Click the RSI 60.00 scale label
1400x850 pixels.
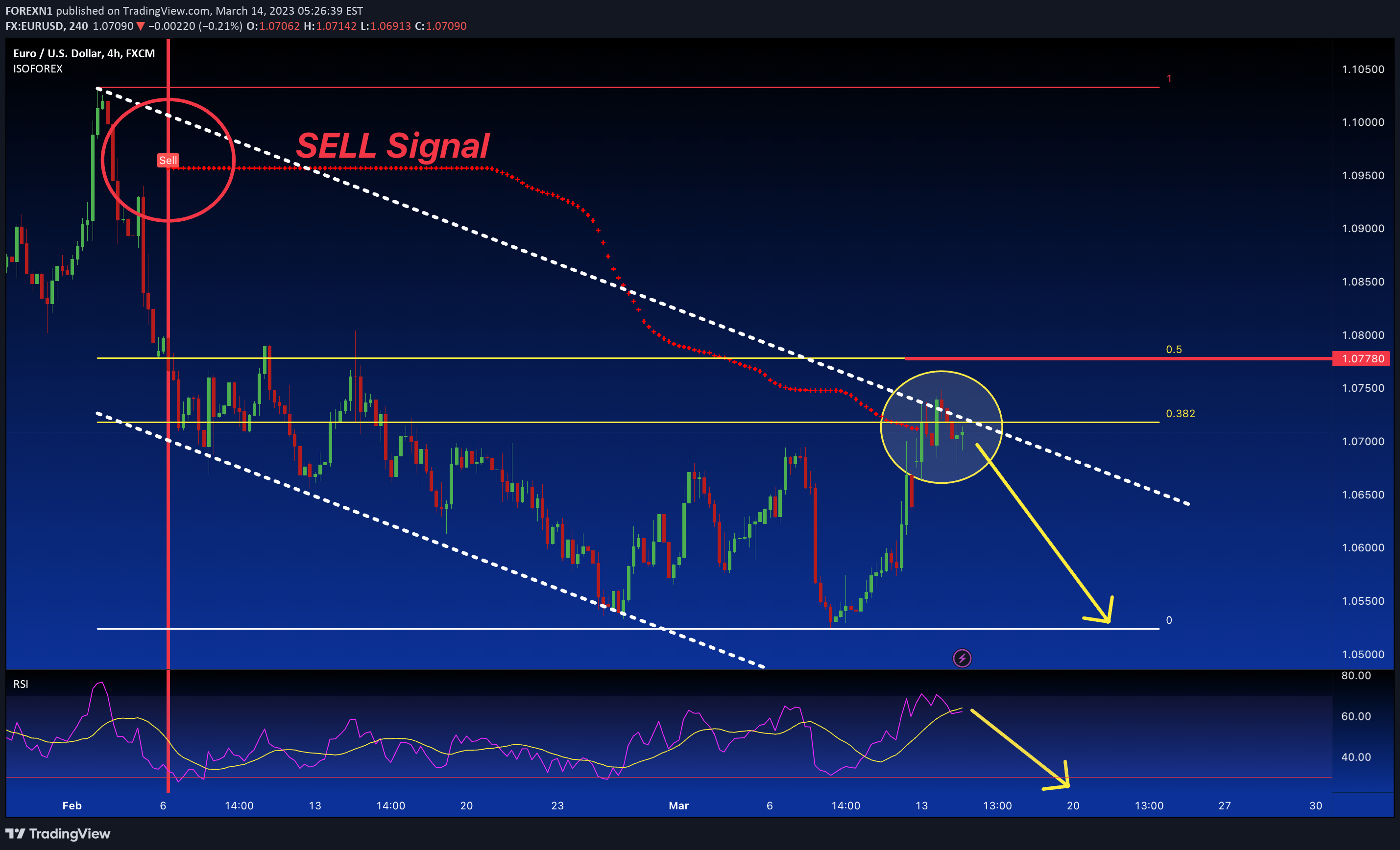(x=1356, y=716)
